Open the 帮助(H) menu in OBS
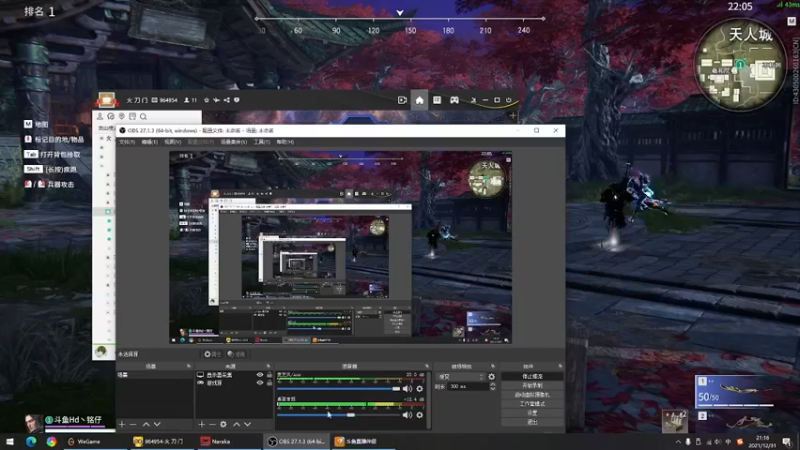This screenshot has height=450, width=800. 285,142
